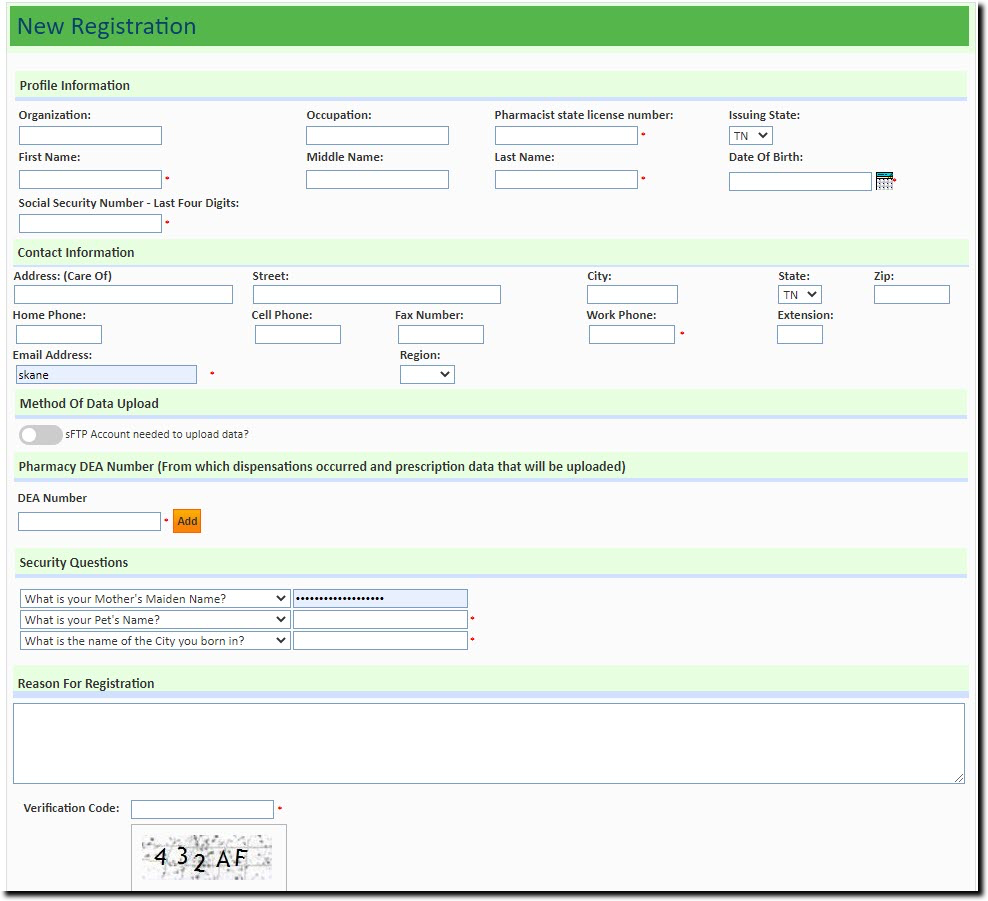Click the Pharmacist state license number field
The height and width of the screenshot is (901, 988).
point(566,135)
